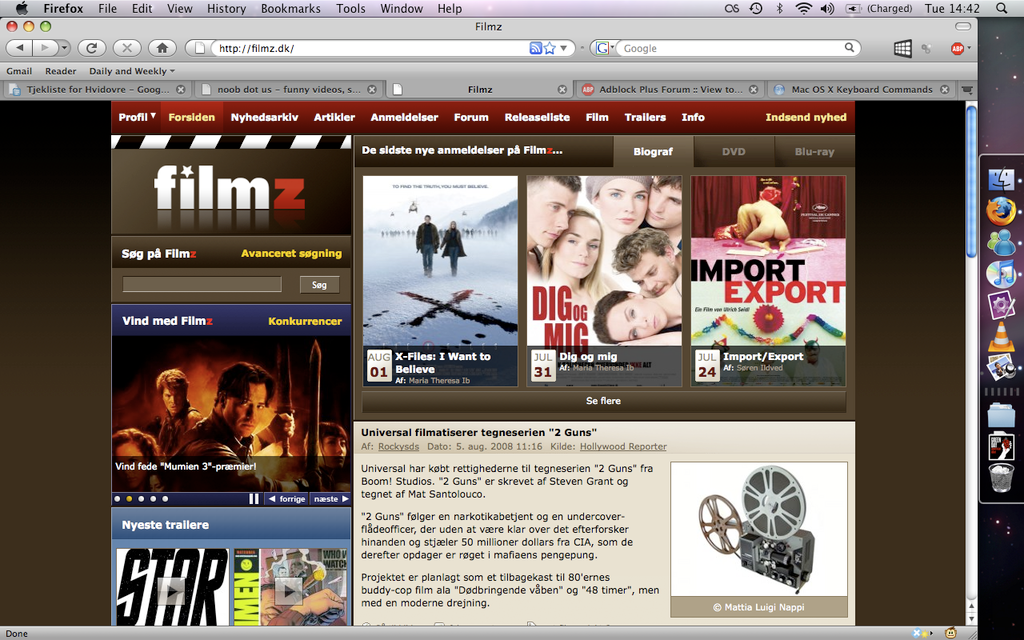Image resolution: width=1024 pixels, height=640 pixels.
Task: Open Spotlight search in menu bar
Action: click(x=1001, y=8)
